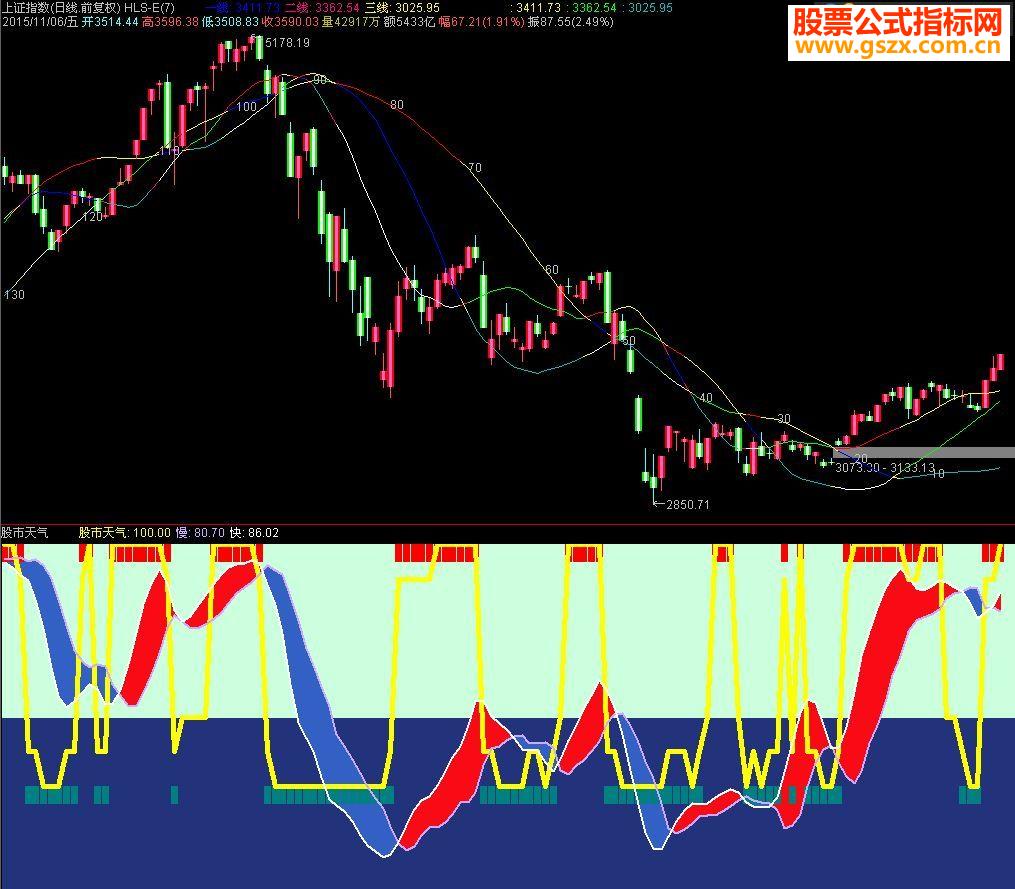The height and width of the screenshot is (889, 1015).
Task: Click the volume value 量42917万
Action: (x=350, y=22)
